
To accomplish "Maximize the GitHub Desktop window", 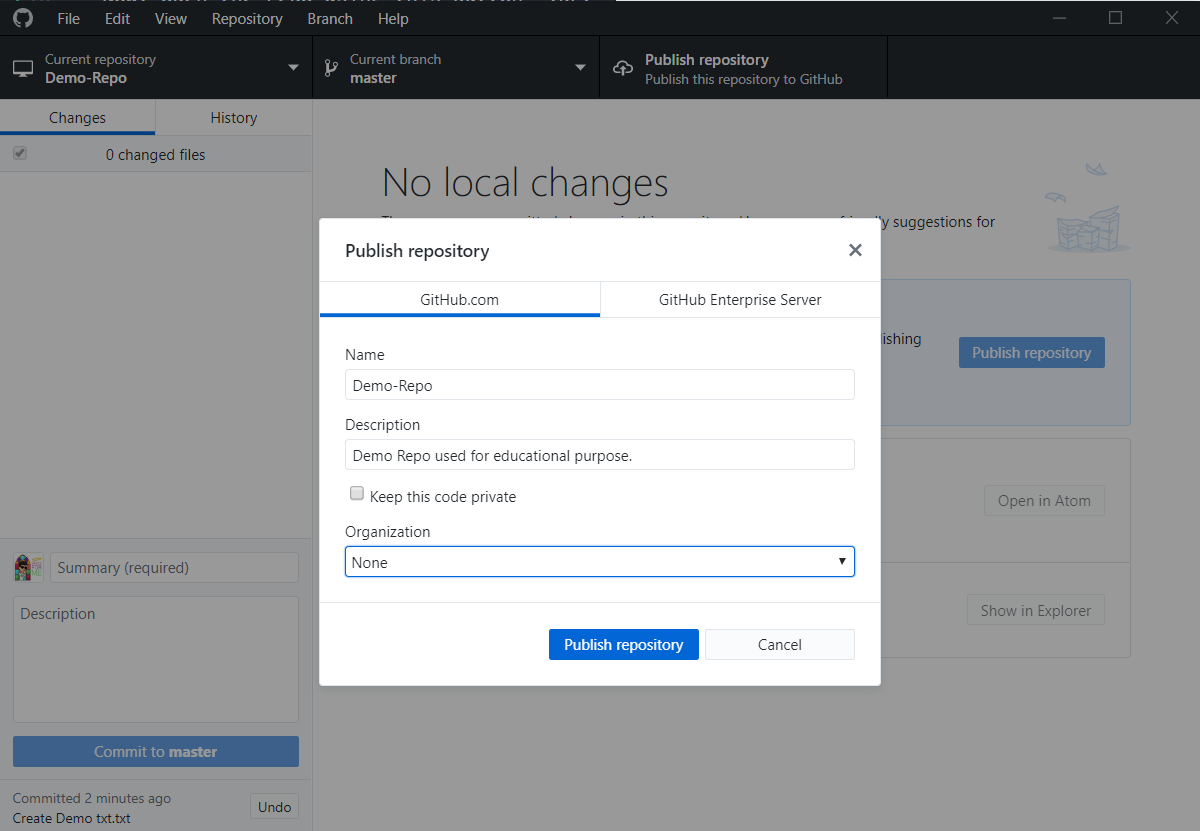I will (1116, 18).
